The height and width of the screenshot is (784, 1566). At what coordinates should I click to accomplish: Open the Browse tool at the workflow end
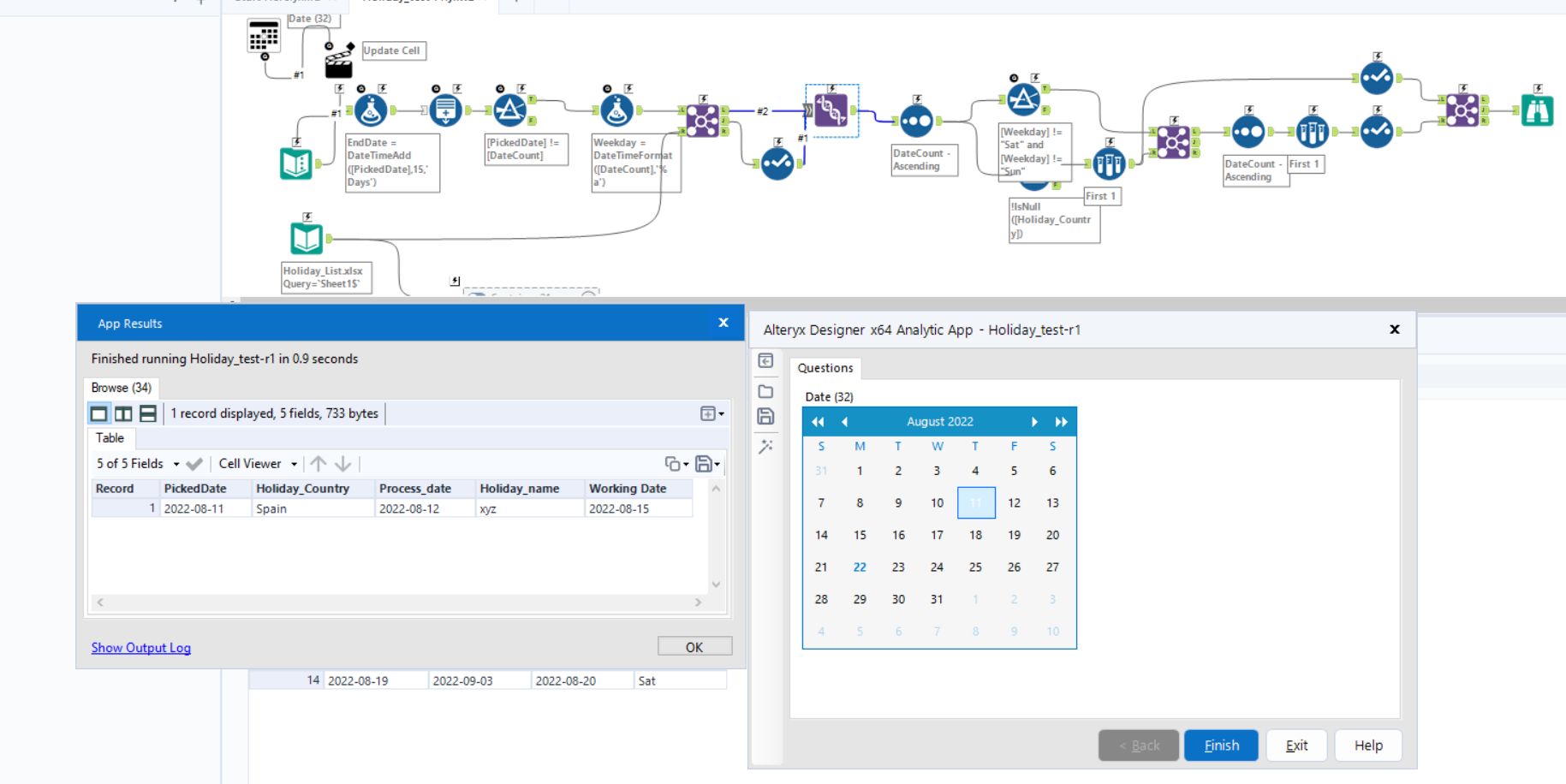1538,110
